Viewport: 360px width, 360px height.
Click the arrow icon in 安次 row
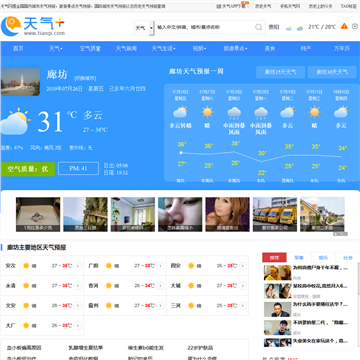click(x=78, y=266)
